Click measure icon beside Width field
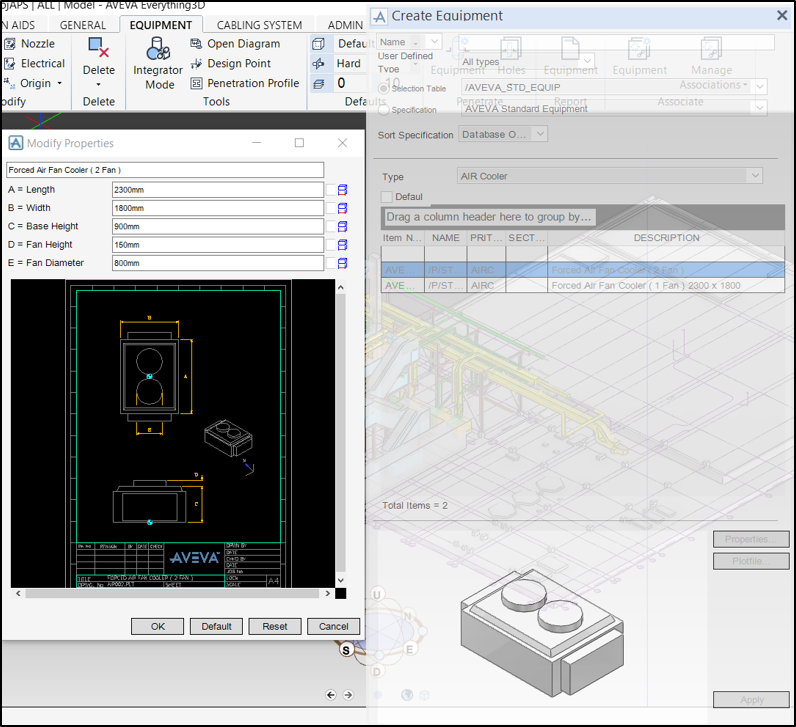 (x=343, y=208)
